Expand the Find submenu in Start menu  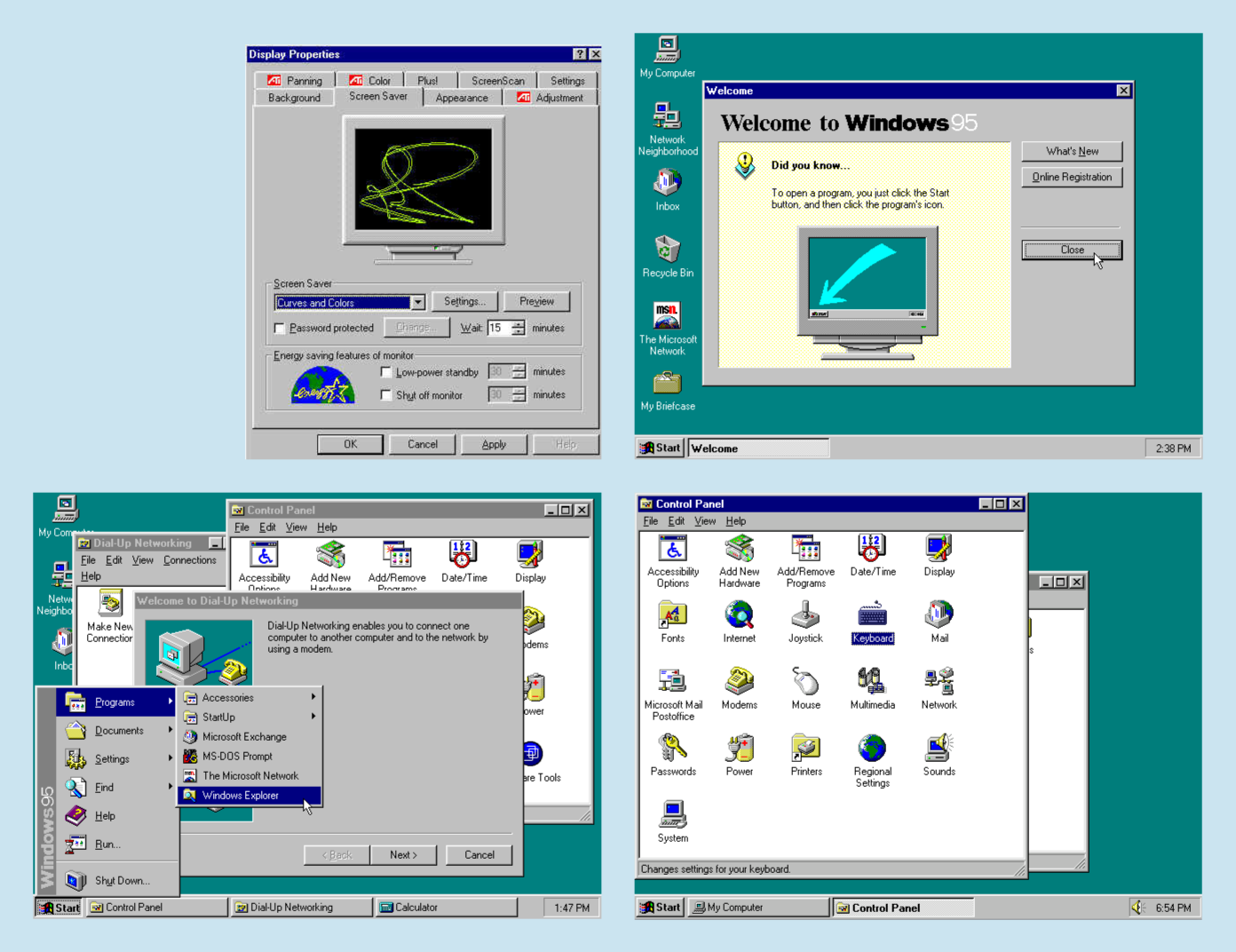pos(116,787)
